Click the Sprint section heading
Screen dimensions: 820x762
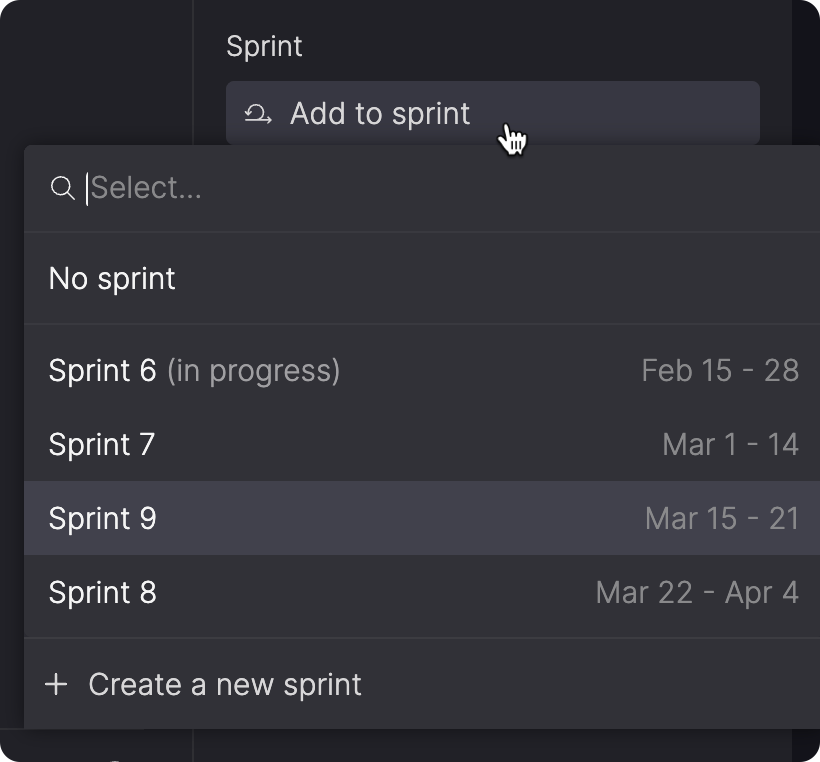pos(264,47)
